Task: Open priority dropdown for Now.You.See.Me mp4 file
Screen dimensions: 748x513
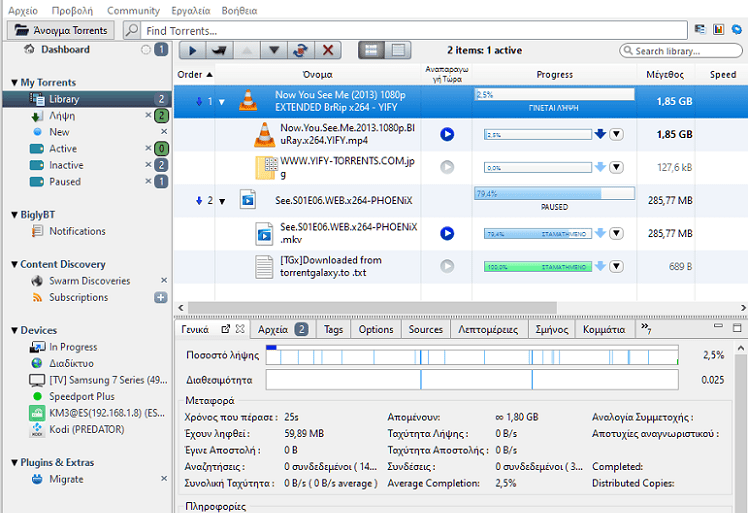Action: click(x=616, y=134)
